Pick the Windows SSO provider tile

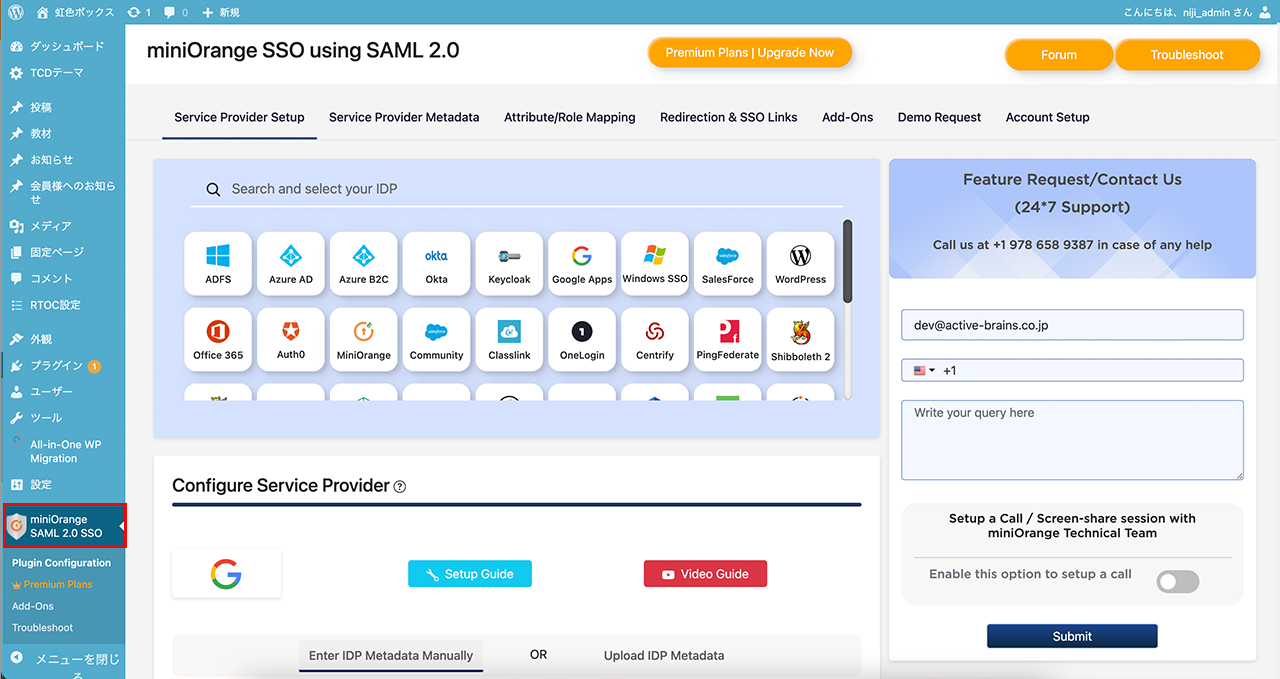(x=655, y=264)
